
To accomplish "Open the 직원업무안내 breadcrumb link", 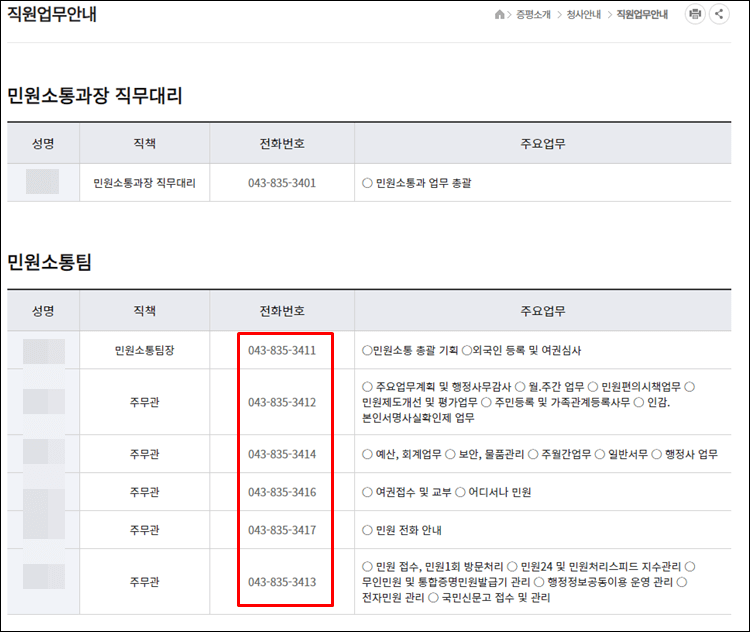I will (x=642, y=14).
